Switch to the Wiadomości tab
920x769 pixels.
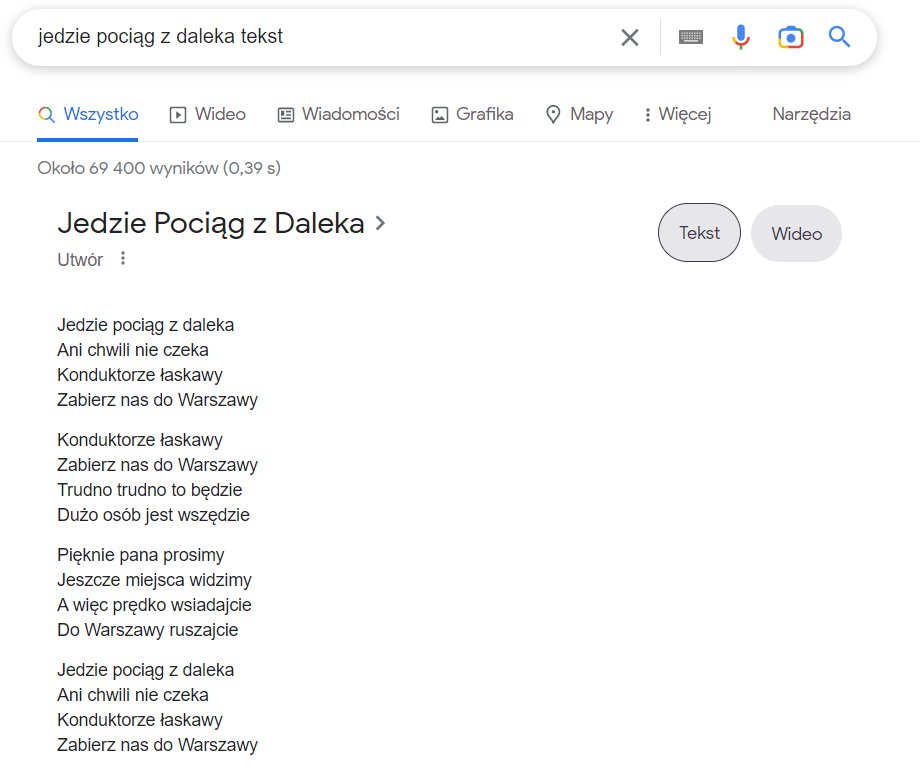pos(339,114)
